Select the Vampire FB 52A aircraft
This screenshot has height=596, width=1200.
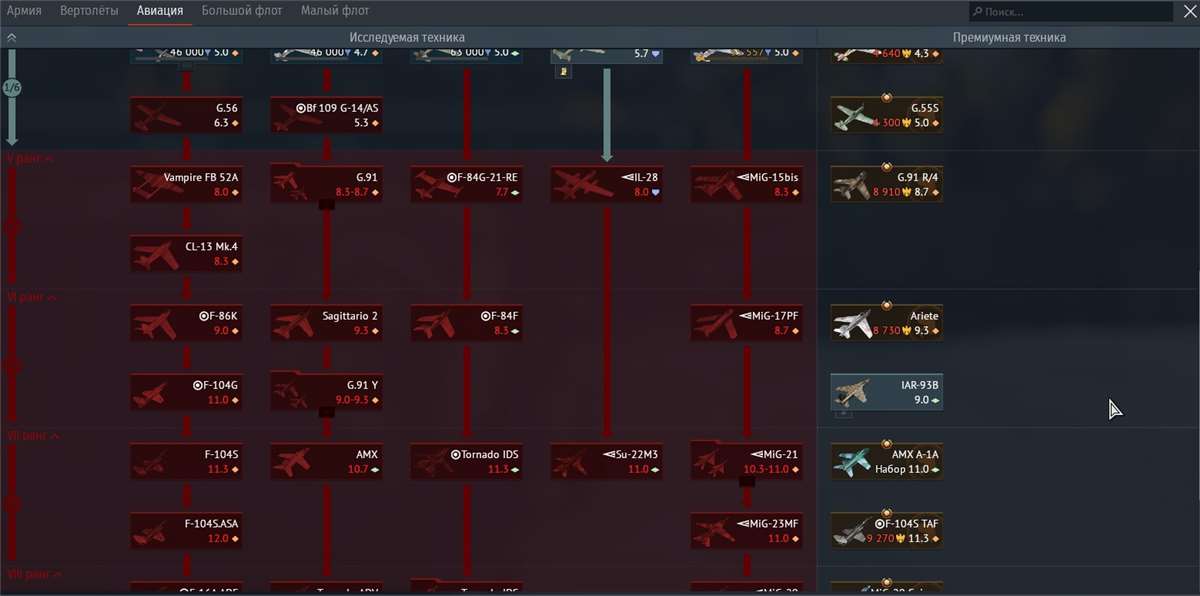(186, 184)
